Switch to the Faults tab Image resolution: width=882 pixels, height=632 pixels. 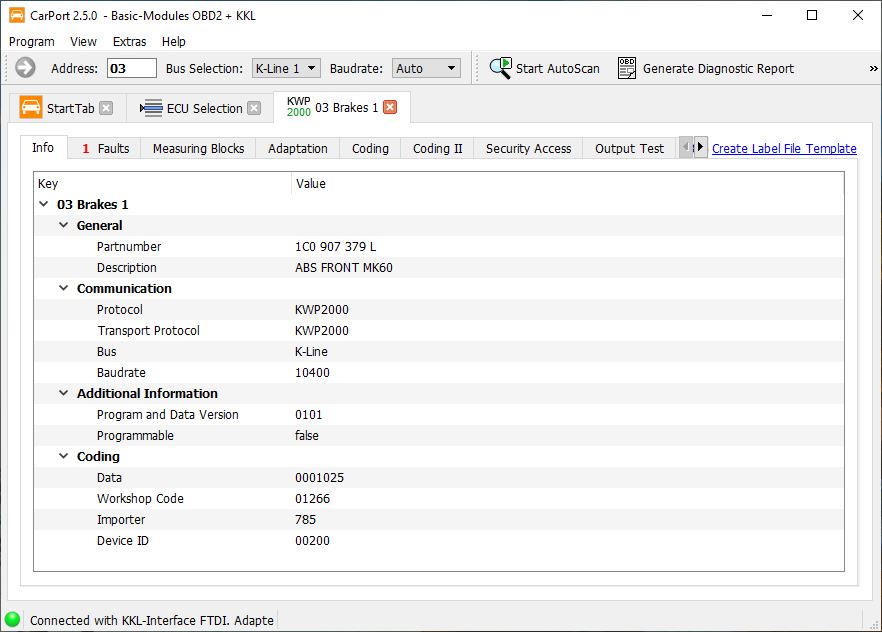[105, 148]
